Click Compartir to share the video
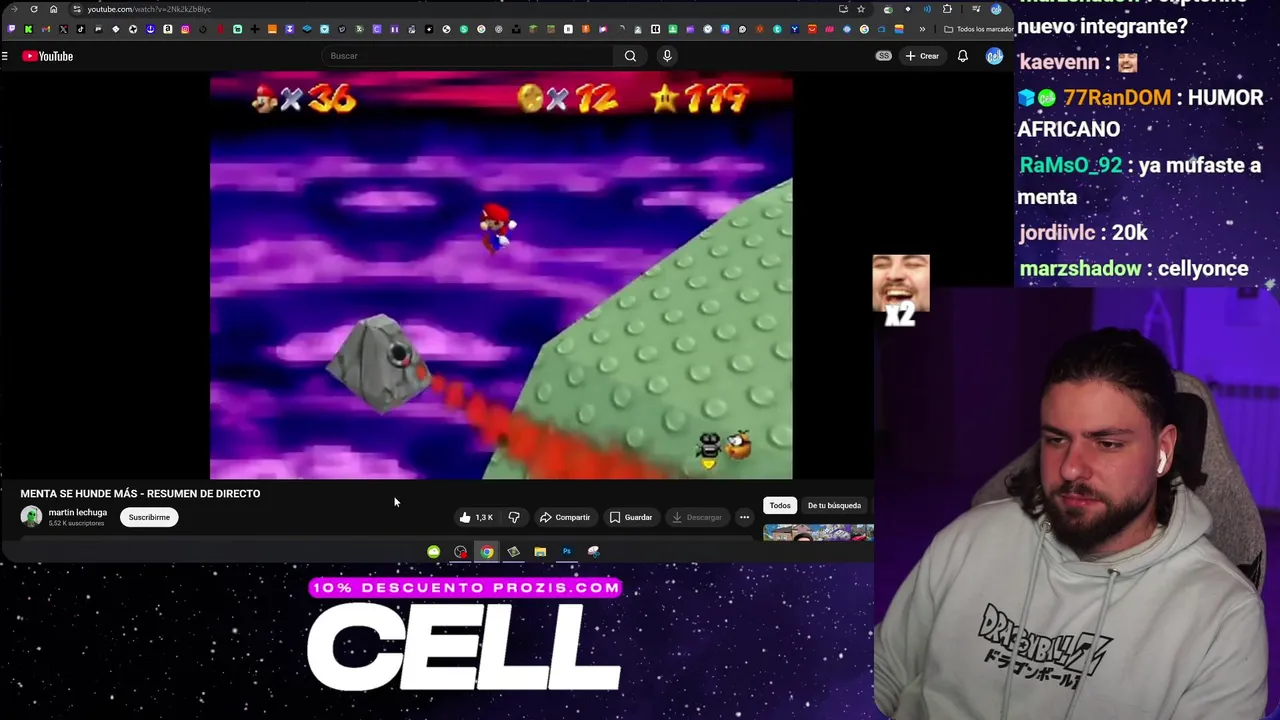Image resolution: width=1280 pixels, height=720 pixels. (565, 517)
